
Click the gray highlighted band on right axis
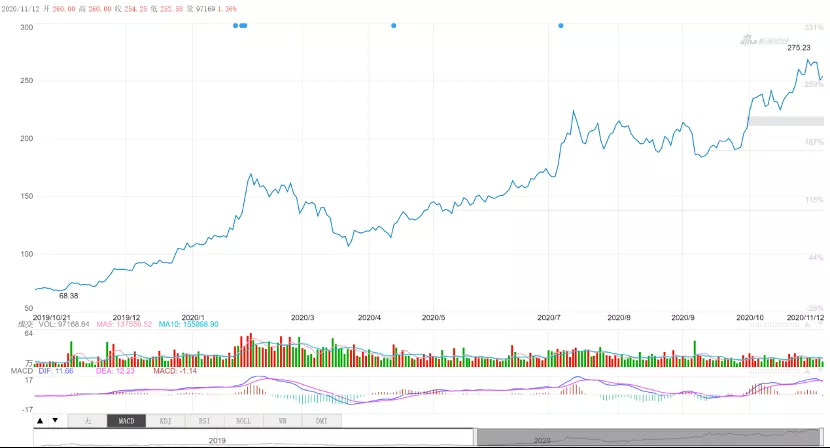(x=786, y=121)
